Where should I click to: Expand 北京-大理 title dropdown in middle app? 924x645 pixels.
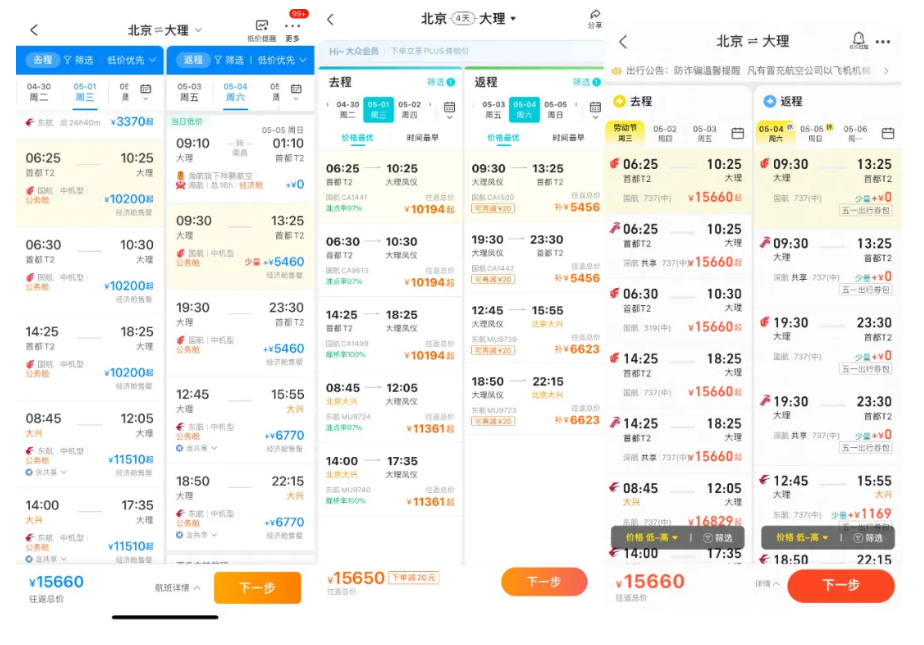click(x=513, y=19)
